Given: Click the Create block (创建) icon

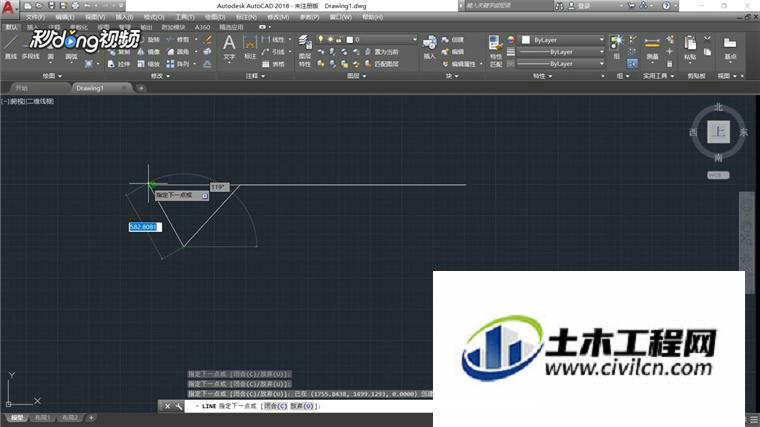Looking at the screenshot, I should pos(453,40).
